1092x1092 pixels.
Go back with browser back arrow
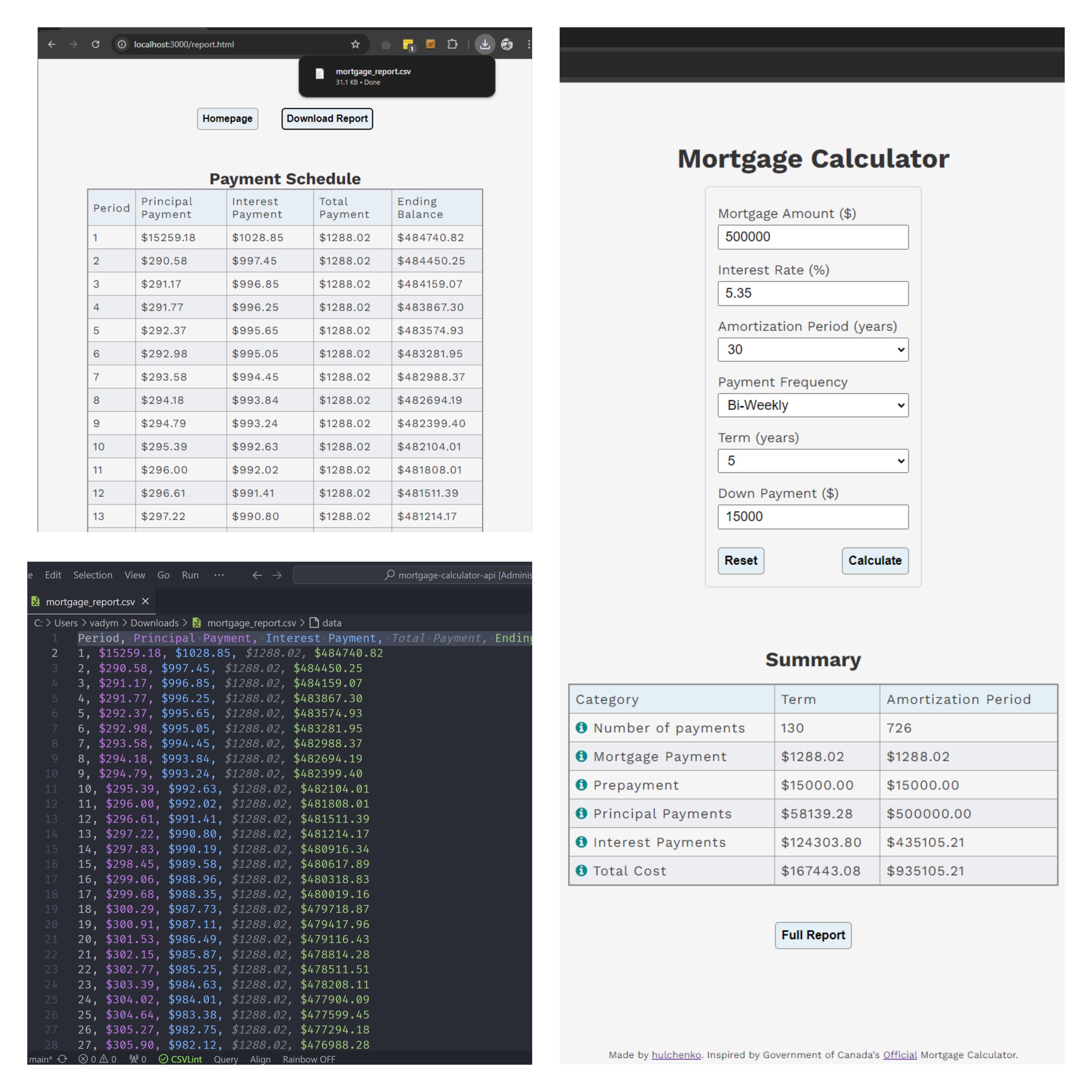51,44
